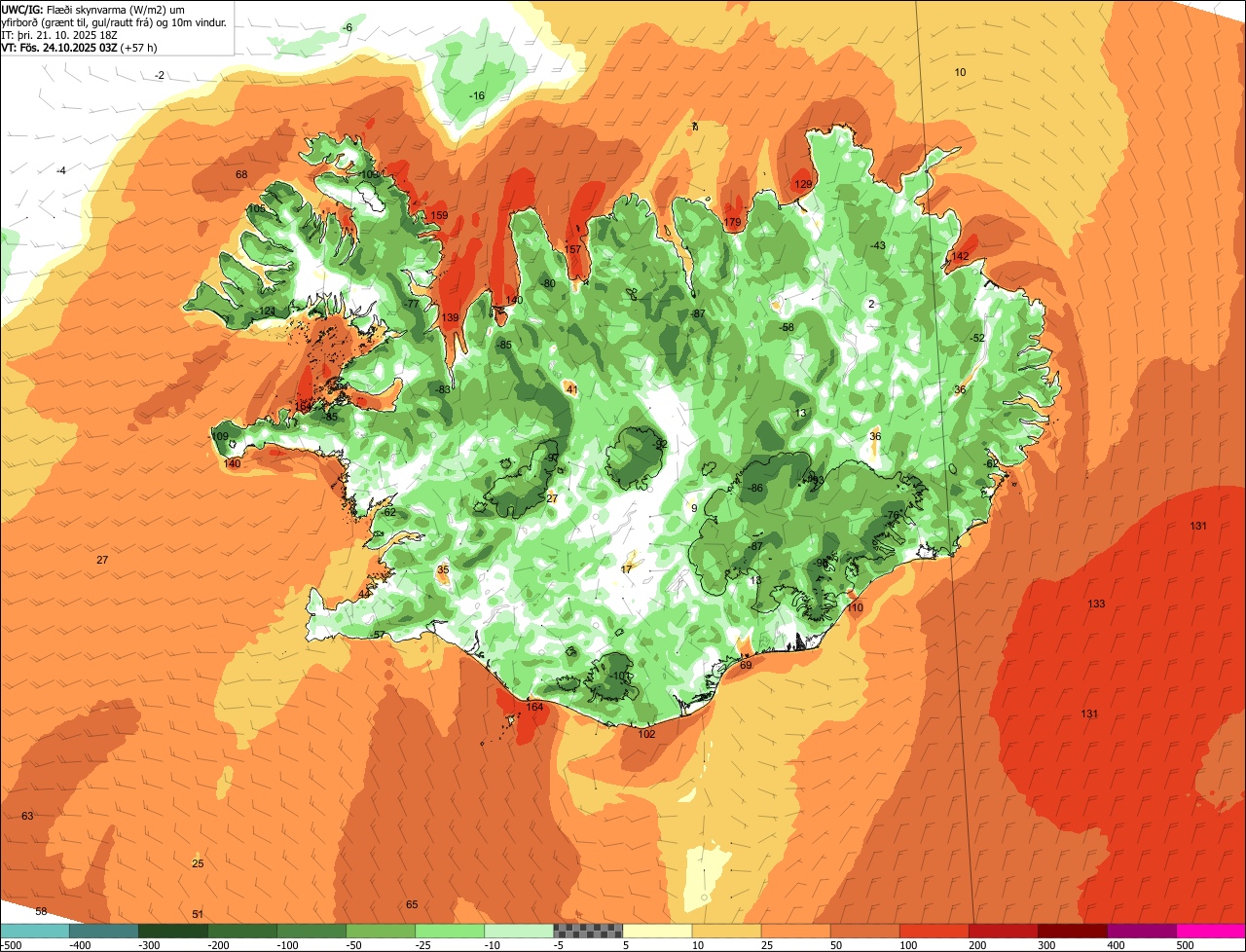Pick the color bar segment between -500 and -400
Viewport: 1246px width, 952px height.
pyautogui.click(x=35, y=931)
